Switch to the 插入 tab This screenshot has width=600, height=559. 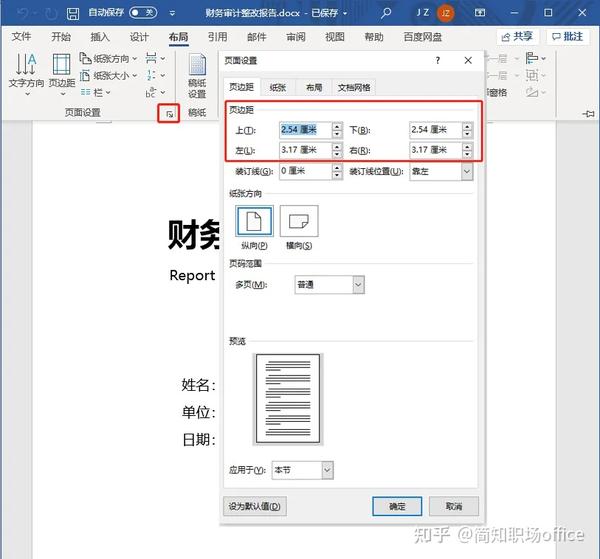100,37
